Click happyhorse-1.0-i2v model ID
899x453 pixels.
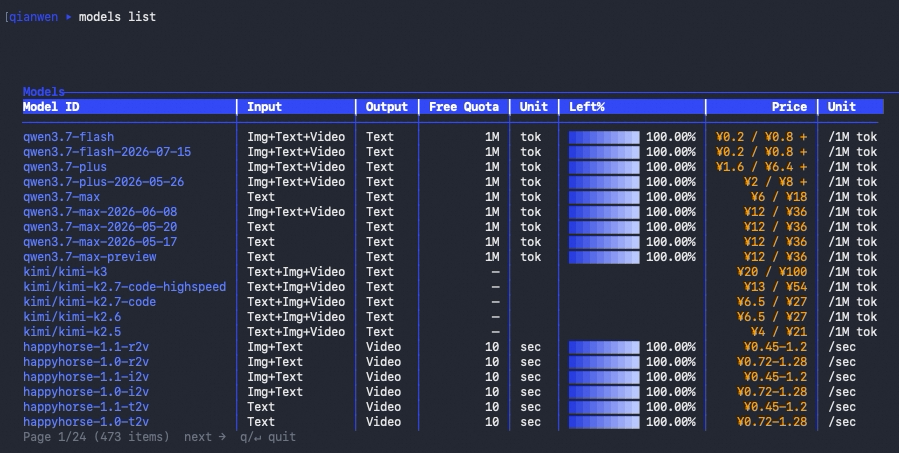[86, 391]
